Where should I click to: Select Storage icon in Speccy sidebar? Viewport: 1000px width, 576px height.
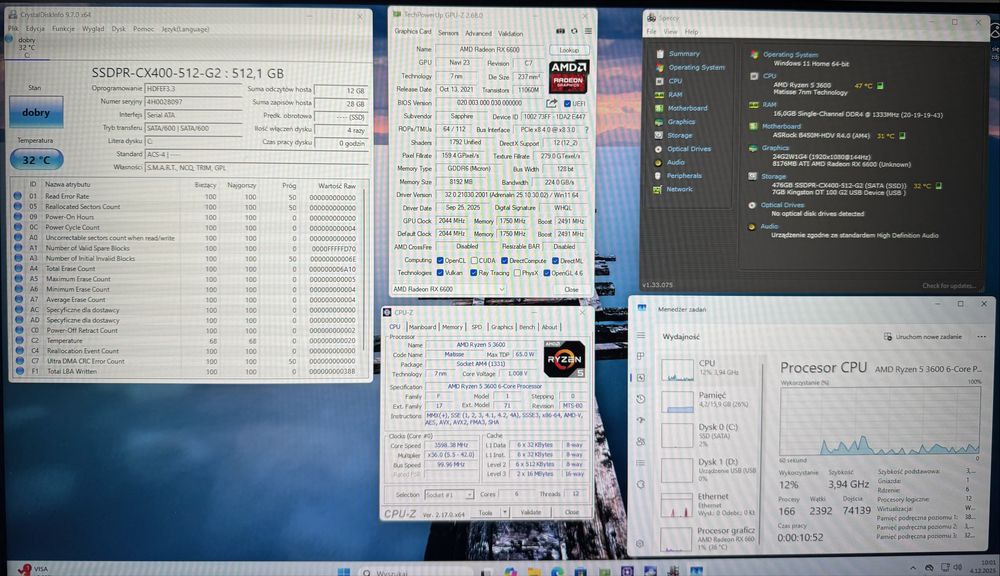(x=659, y=135)
